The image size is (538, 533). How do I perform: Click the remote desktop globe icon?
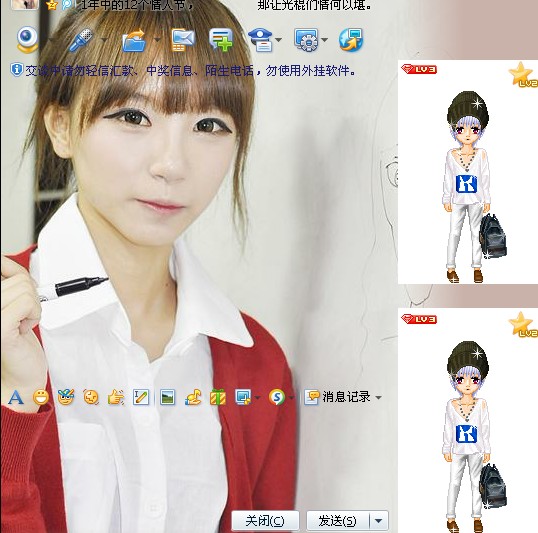(x=351, y=40)
